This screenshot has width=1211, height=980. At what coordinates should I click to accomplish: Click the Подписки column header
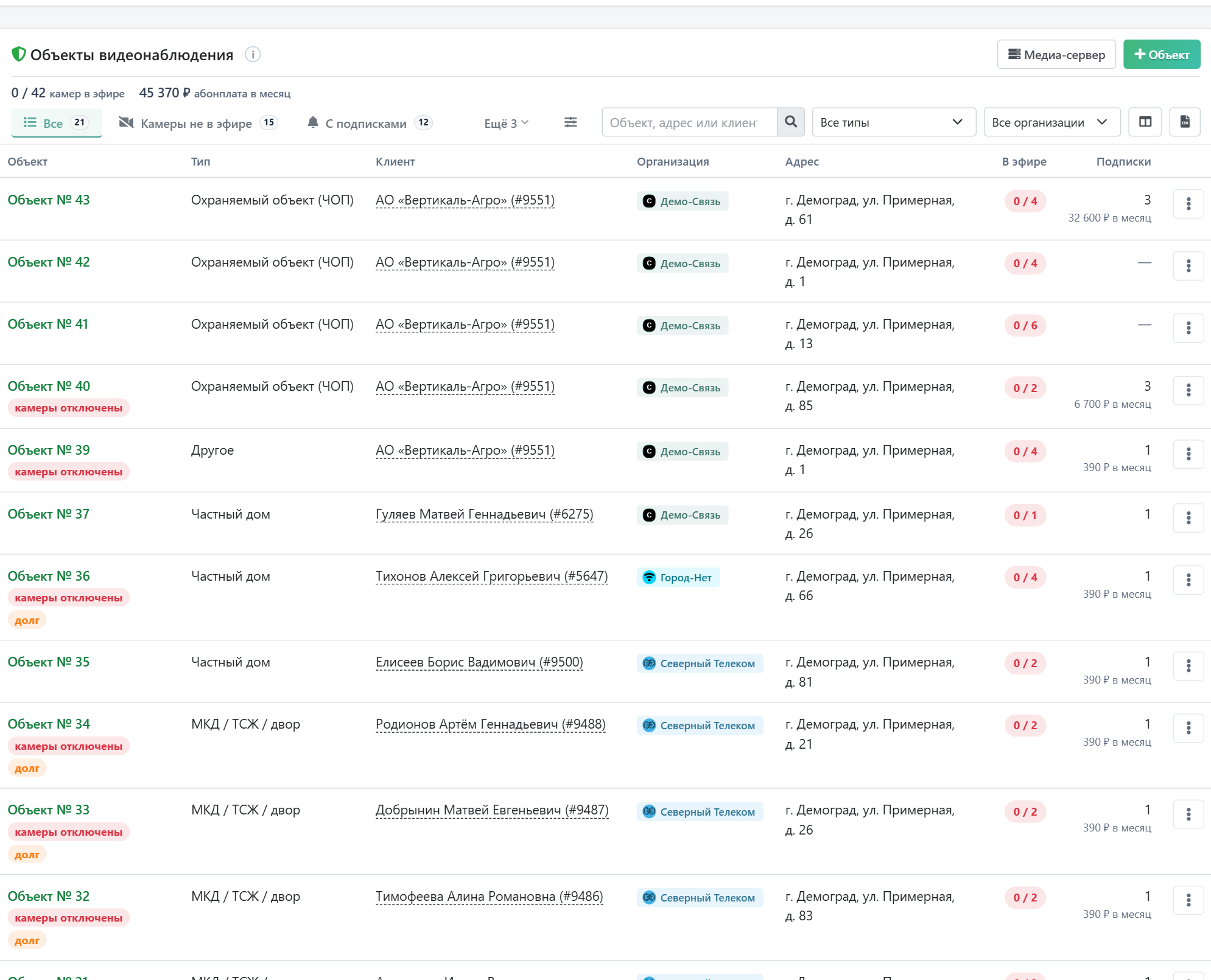point(1123,162)
